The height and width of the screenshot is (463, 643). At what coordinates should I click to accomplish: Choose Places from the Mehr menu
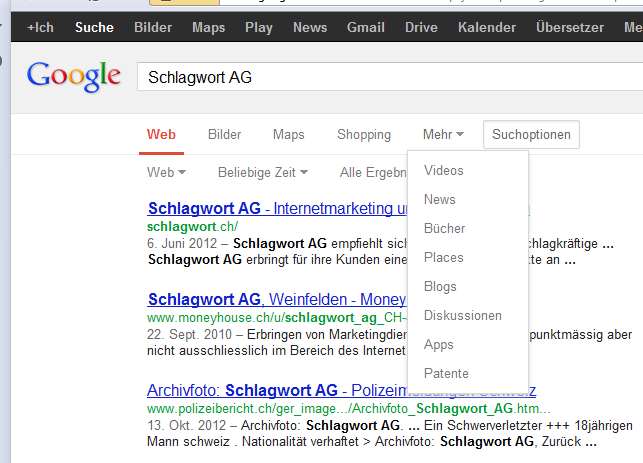point(444,258)
